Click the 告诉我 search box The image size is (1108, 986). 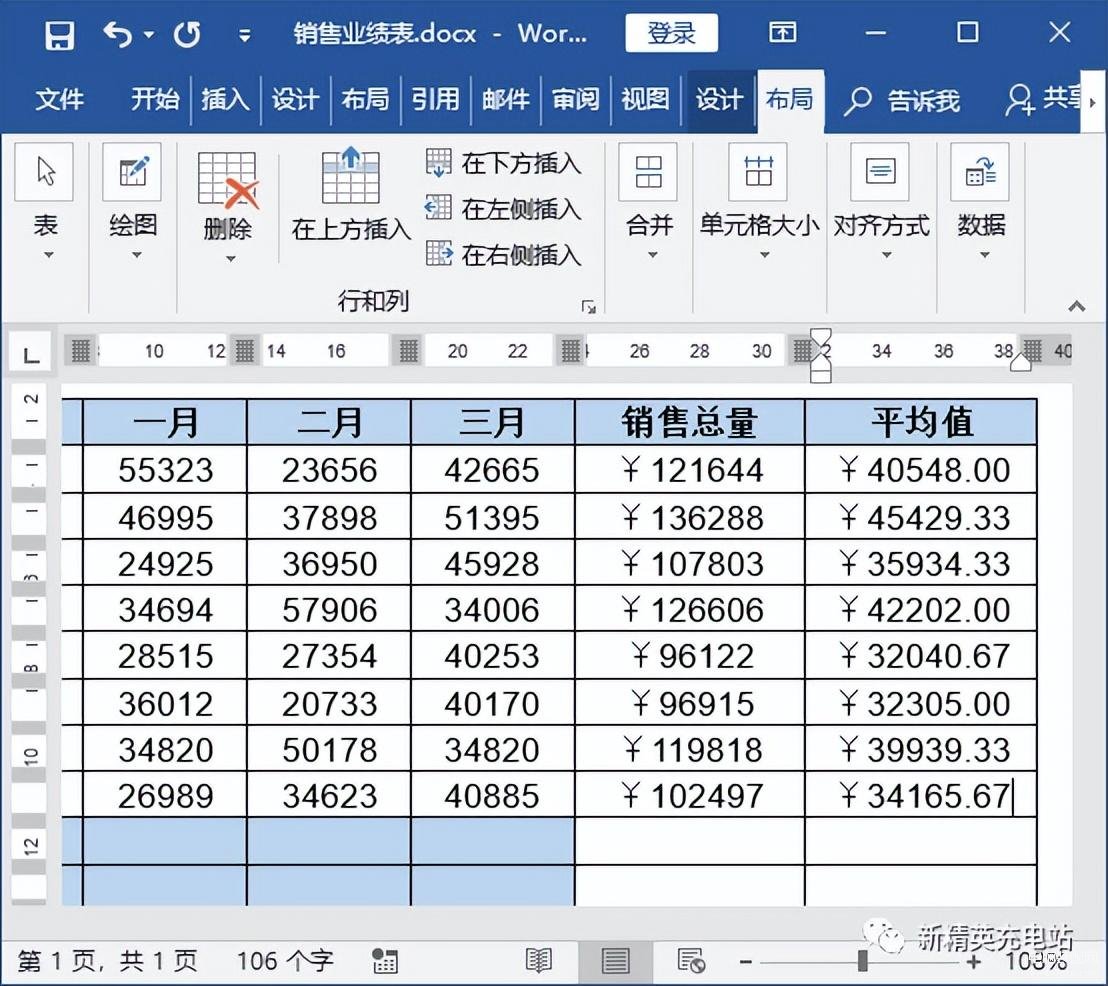coord(902,100)
